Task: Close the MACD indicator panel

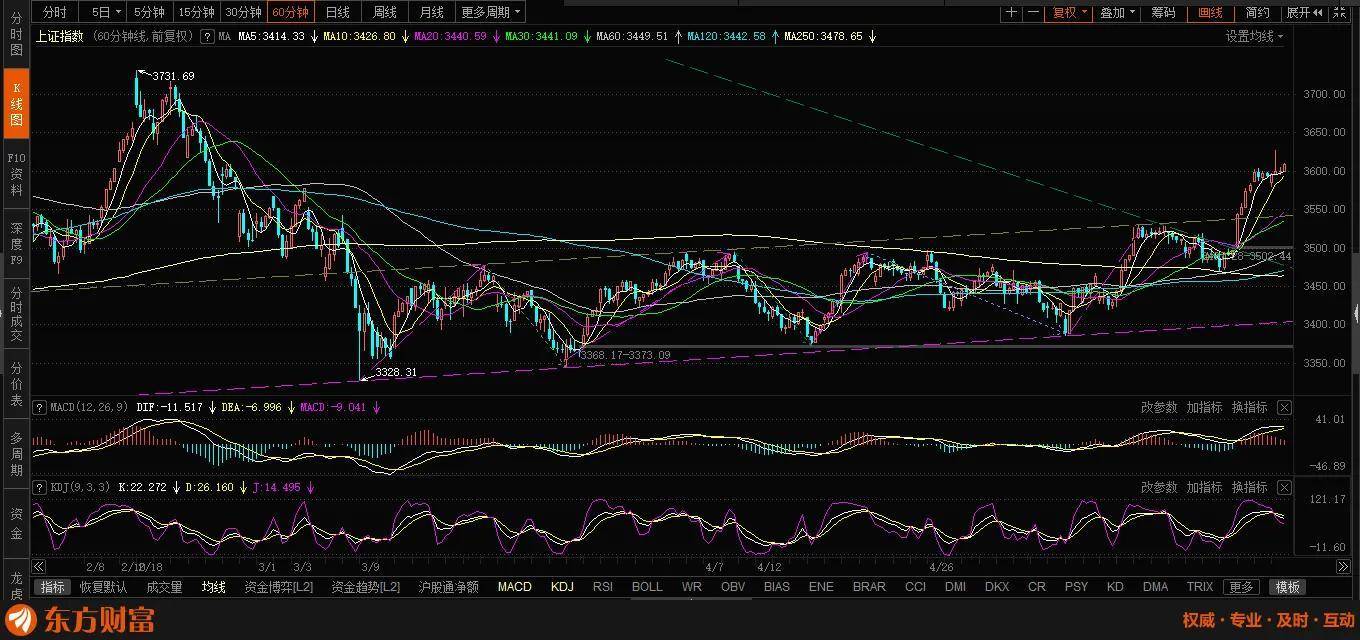Action: (x=1285, y=407)
